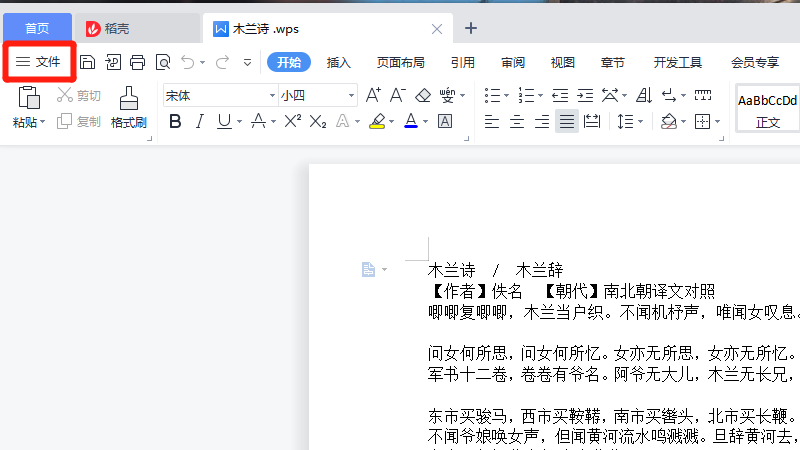Center align the text
This screenshot has height=450, width=800.
click(x=517, y=122)
